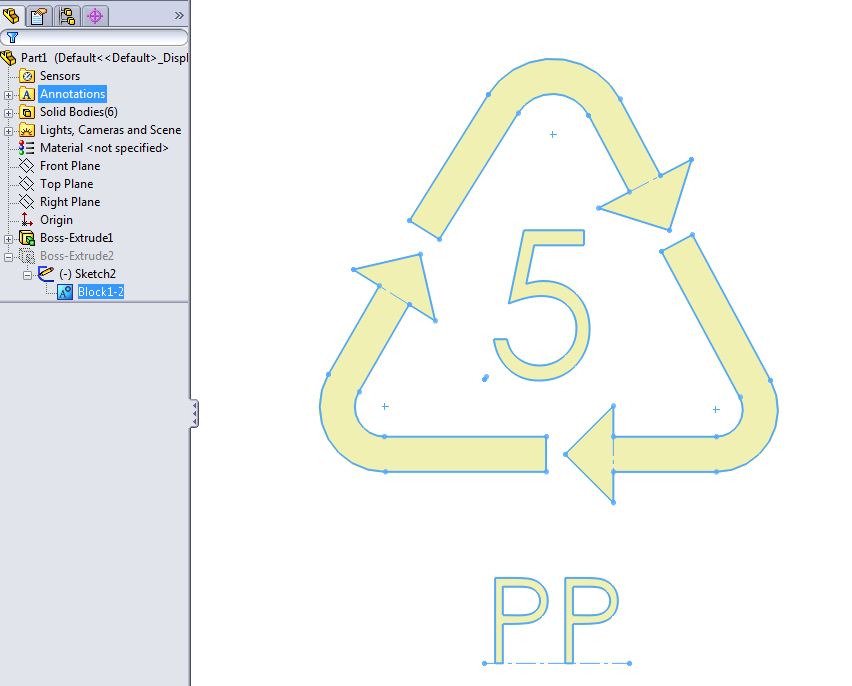
Task: Select Right Plane in the tree
Action: [70, 202]
